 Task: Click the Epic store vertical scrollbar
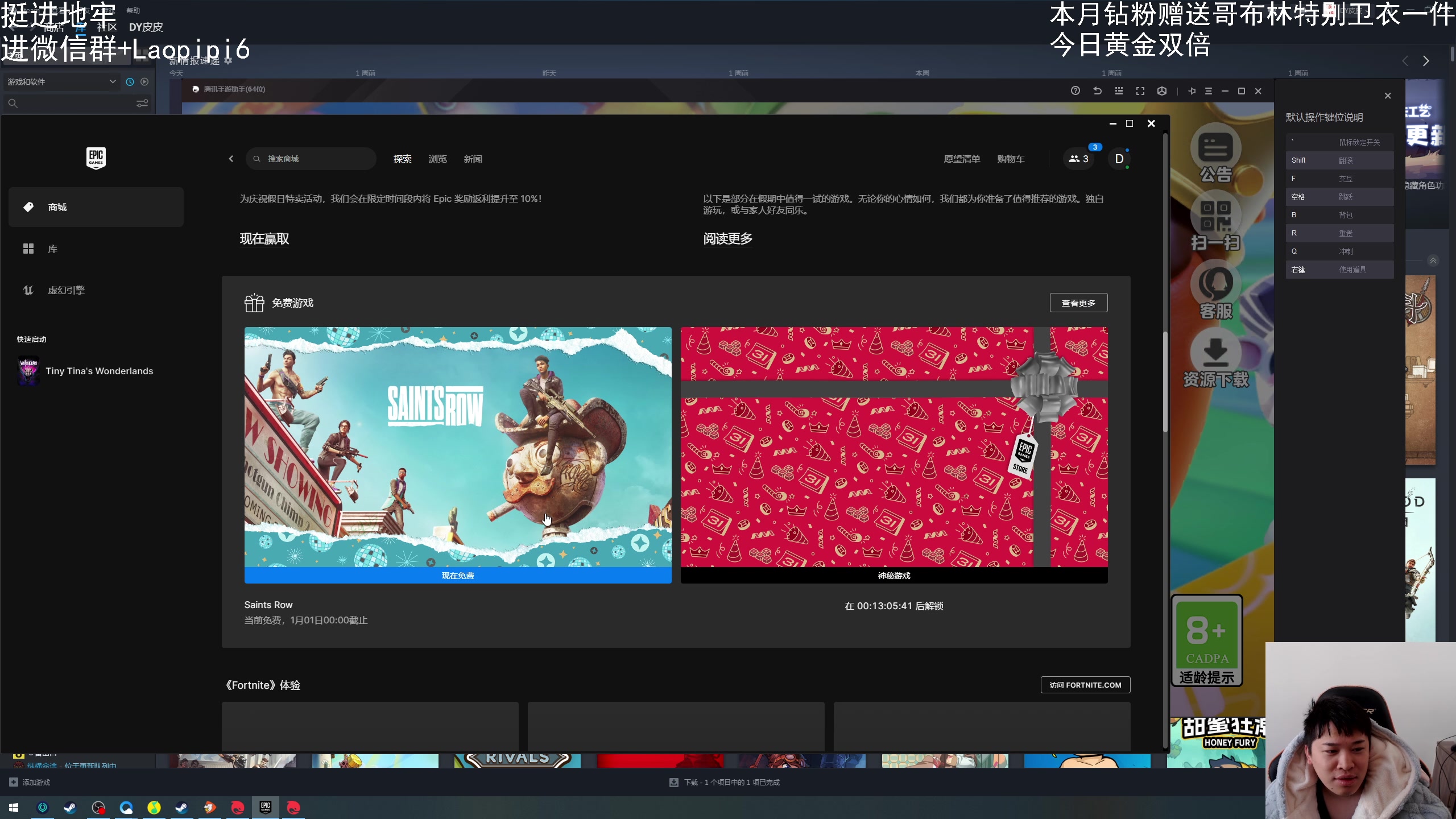click(x=1165, y=382)
